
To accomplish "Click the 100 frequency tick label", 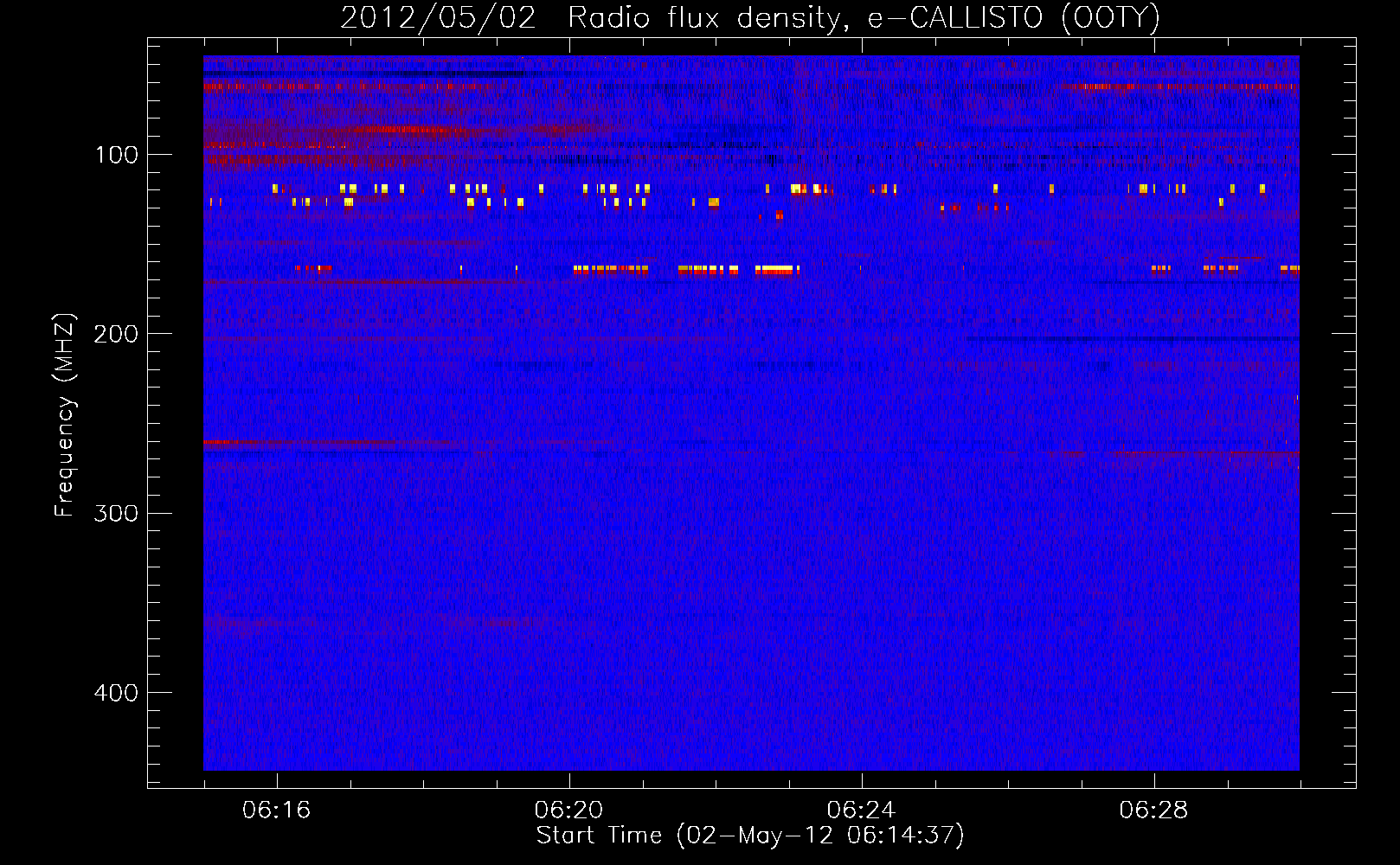I will [117, 155].
